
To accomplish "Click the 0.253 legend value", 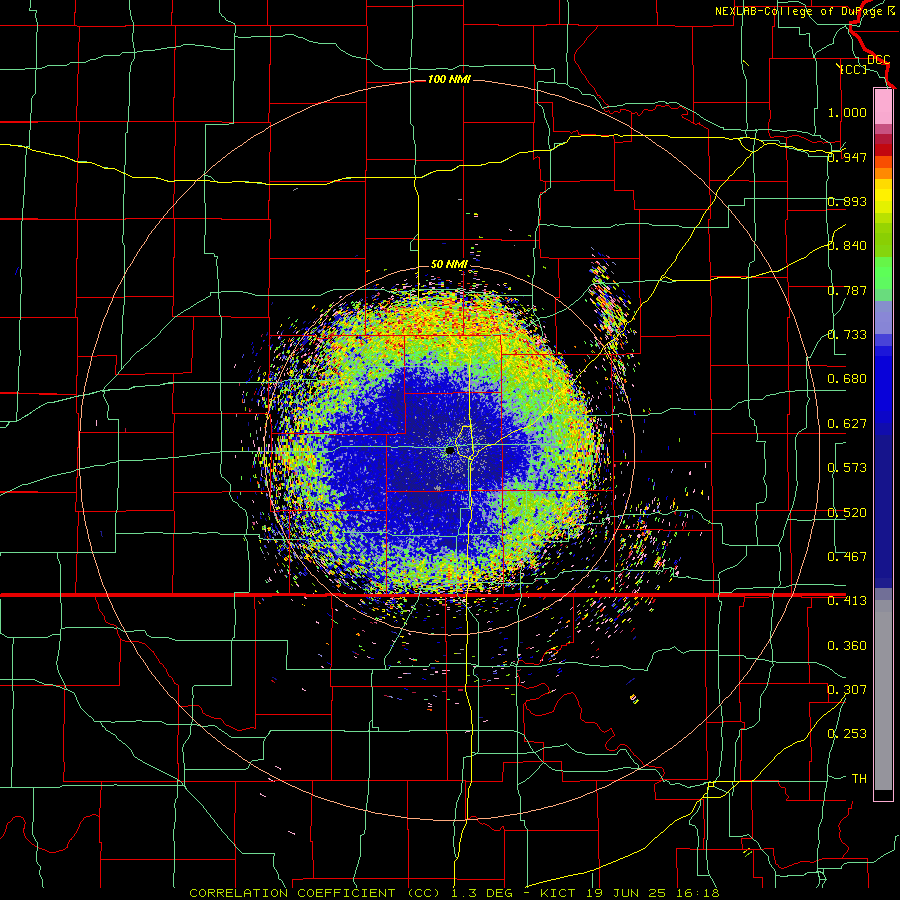I will [x=847, y=734].
